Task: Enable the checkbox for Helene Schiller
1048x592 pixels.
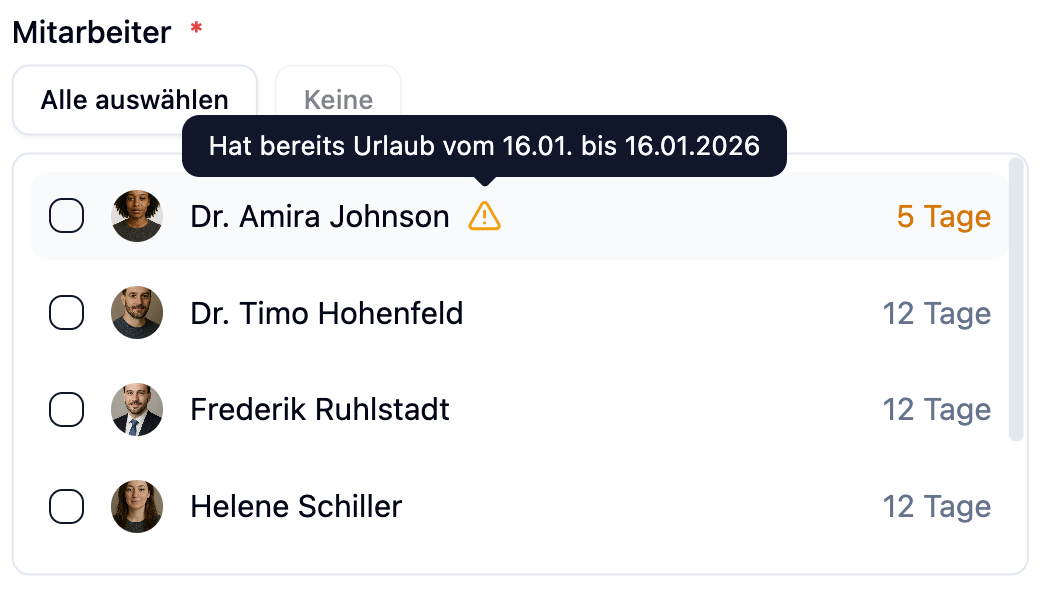Action: (67, 507)
